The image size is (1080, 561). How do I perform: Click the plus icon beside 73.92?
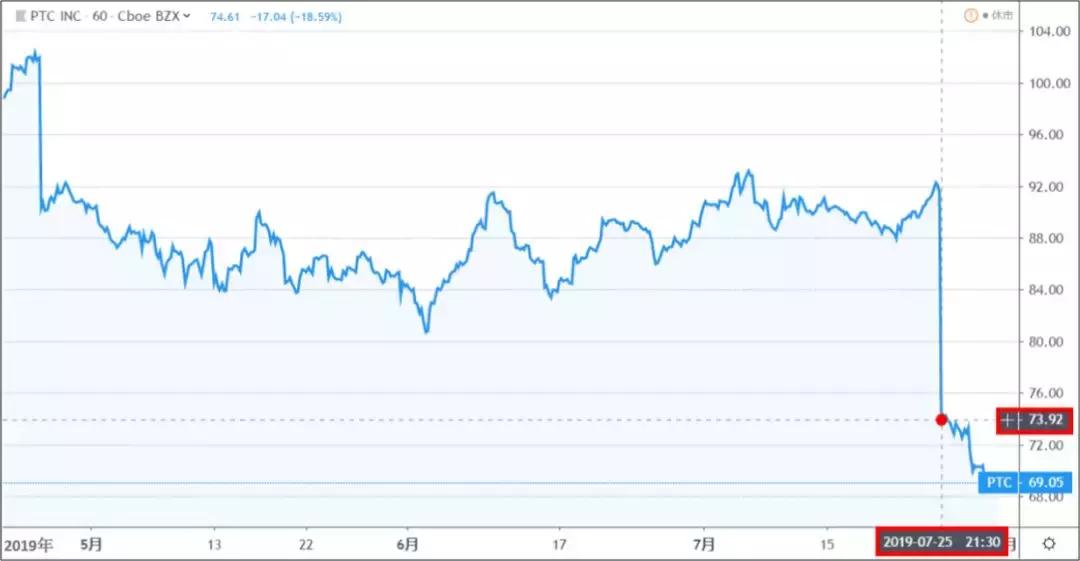pos(1007,420)
